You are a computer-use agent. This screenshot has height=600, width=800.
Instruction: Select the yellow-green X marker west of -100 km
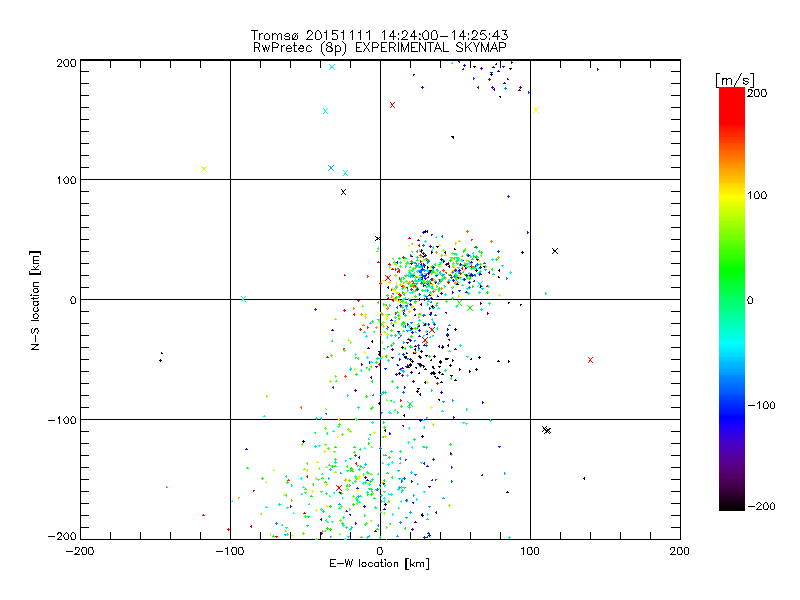pyautogui.click(x=204, y=169)
